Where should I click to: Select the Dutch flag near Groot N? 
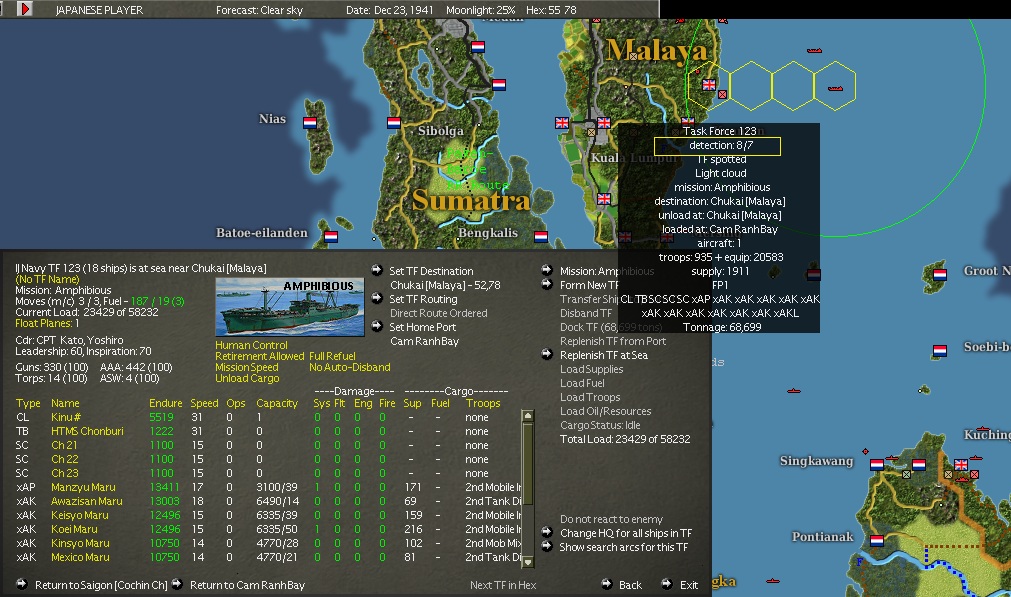tap(940, 275)
